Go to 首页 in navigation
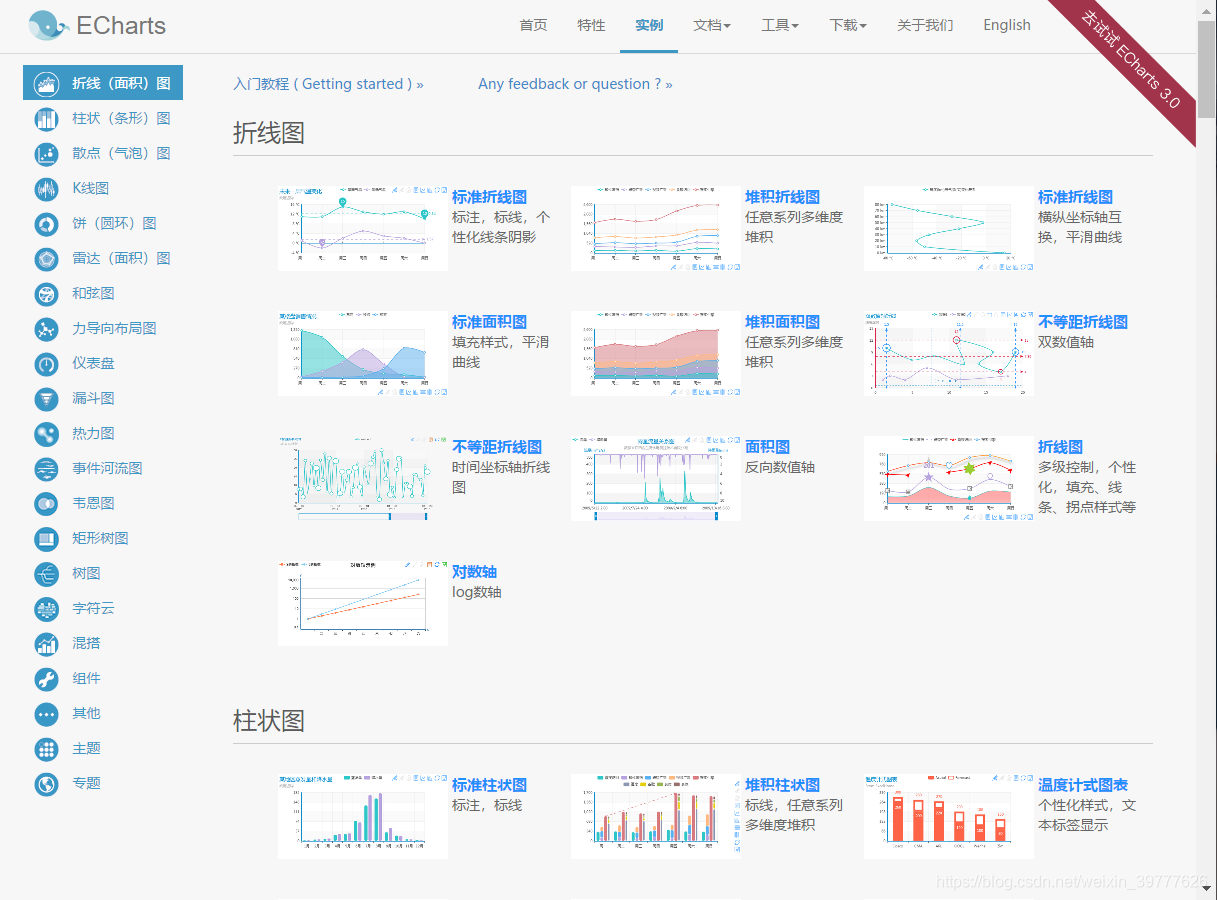The height and width of the screenshot is (900, 1217). click(x=534, y=25)
